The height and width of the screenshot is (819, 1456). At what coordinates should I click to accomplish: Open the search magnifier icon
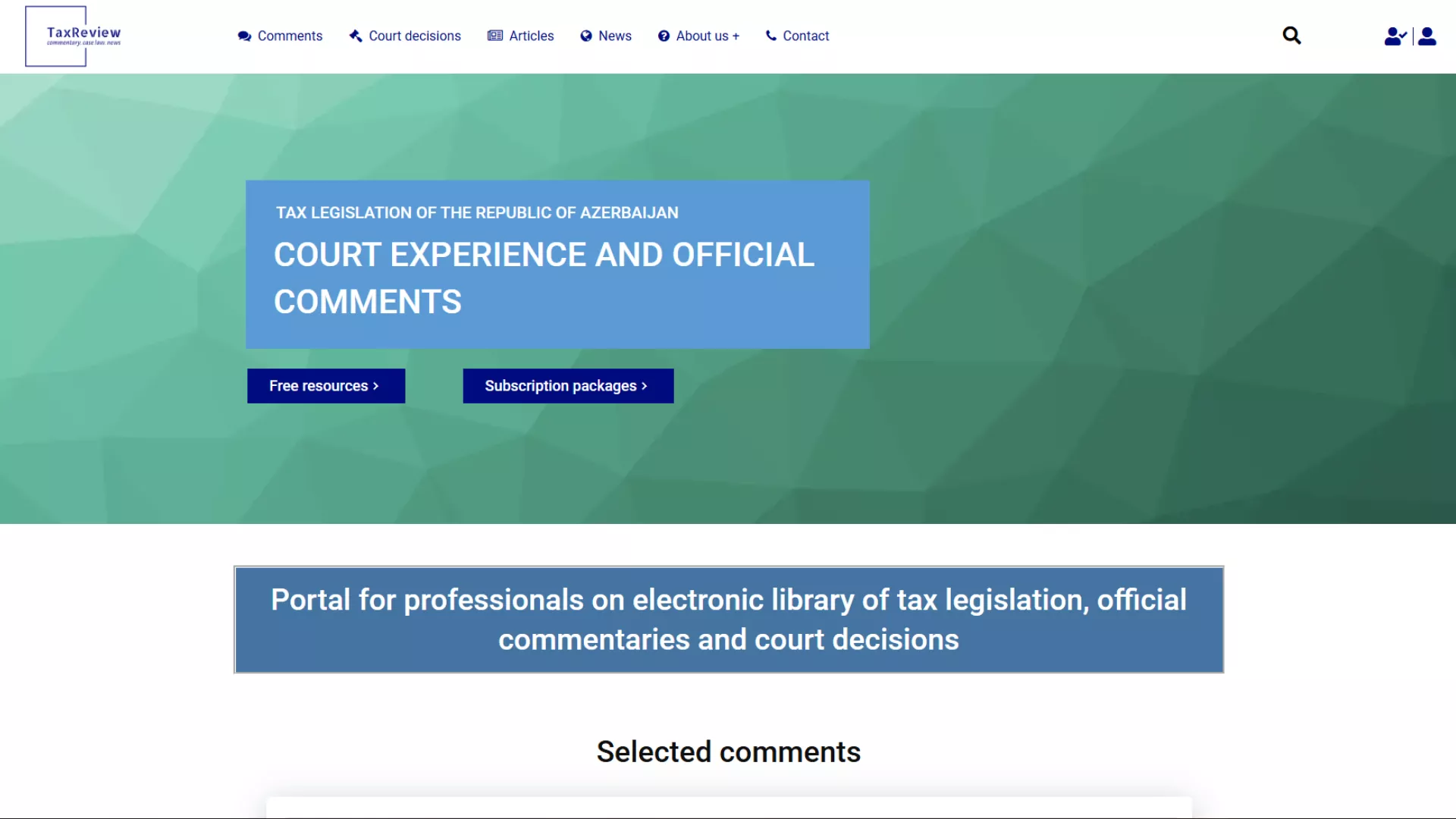coord(1291,36)
